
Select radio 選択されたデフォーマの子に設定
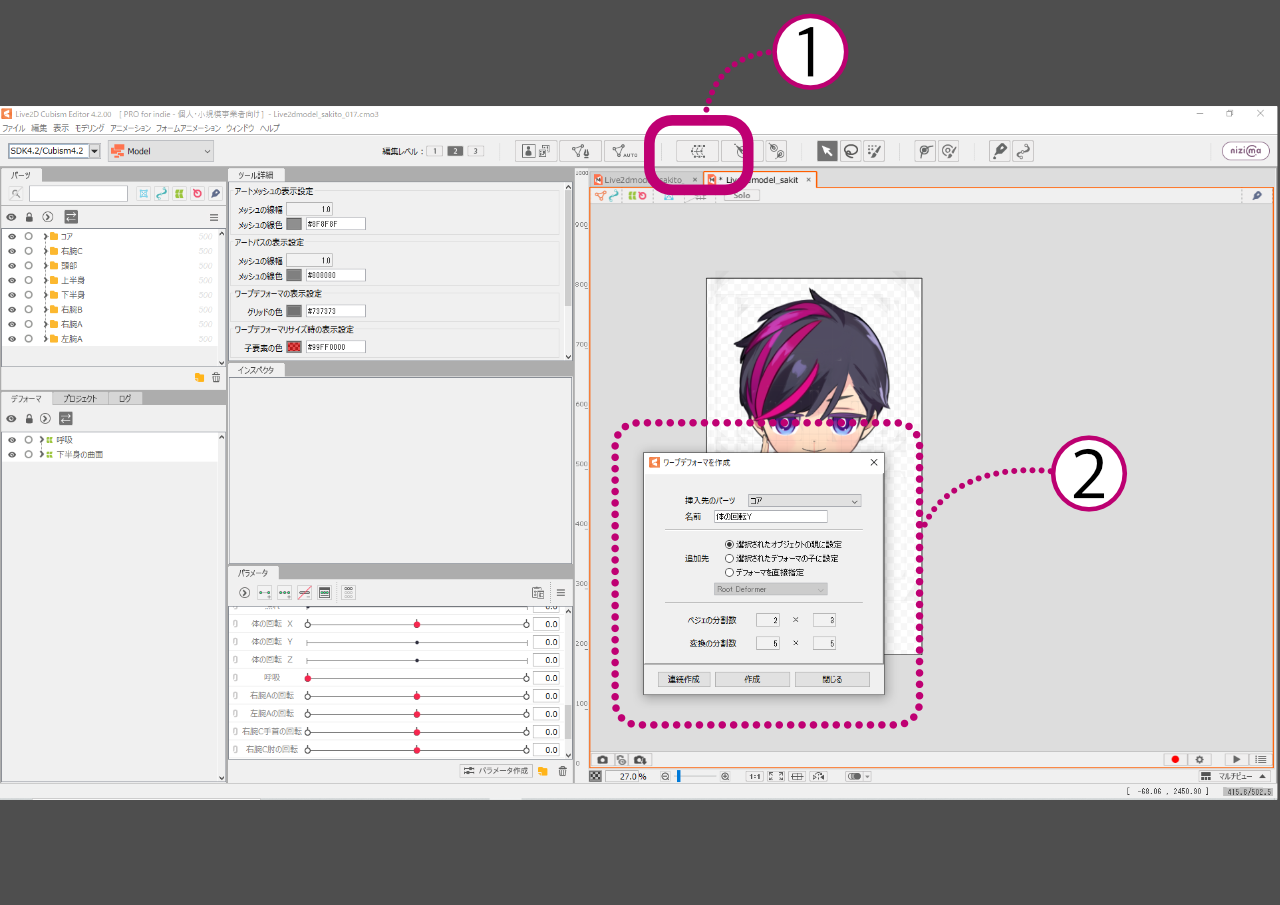click(729, 558)
